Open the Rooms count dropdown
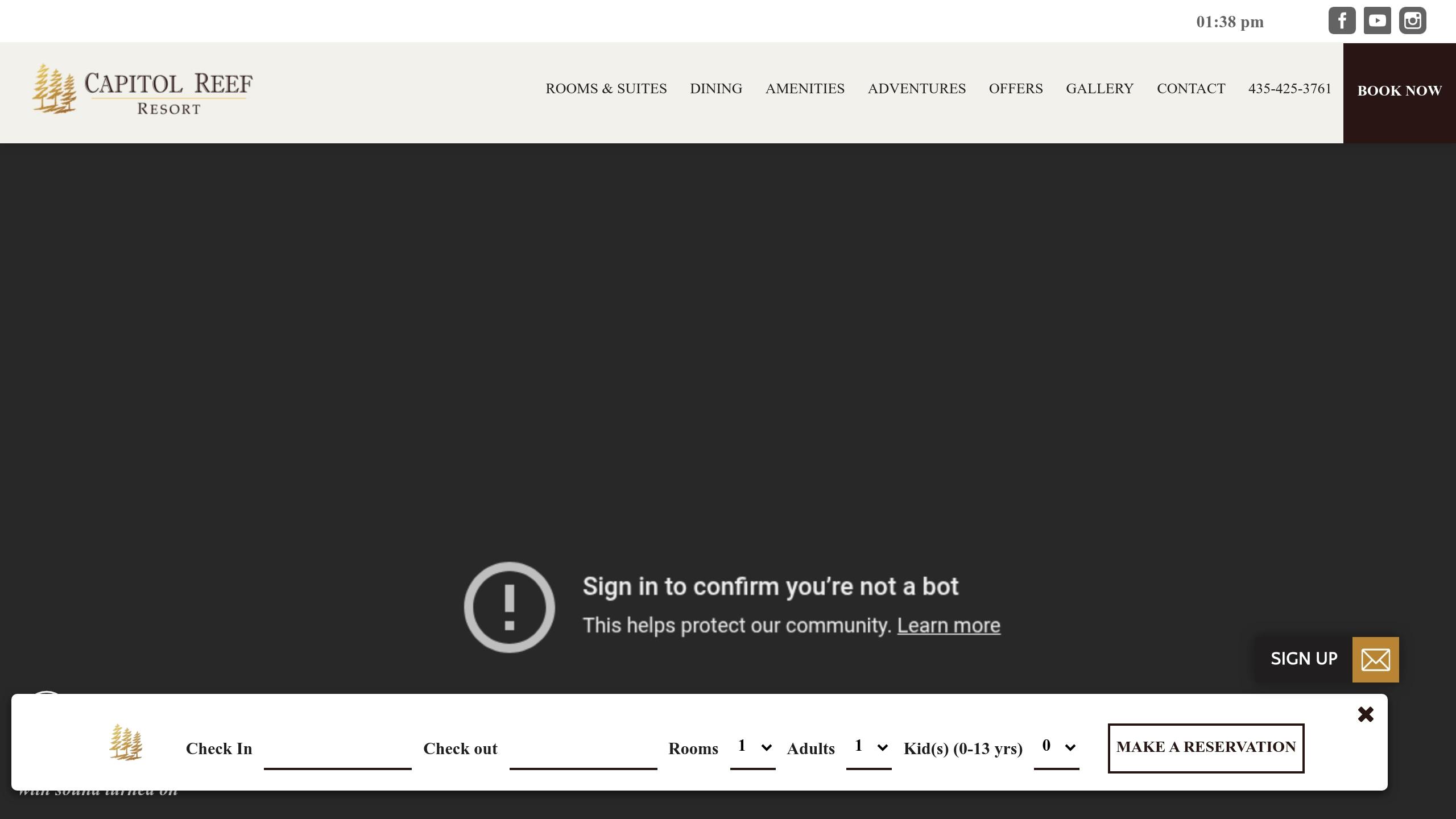 coord(752,747)
